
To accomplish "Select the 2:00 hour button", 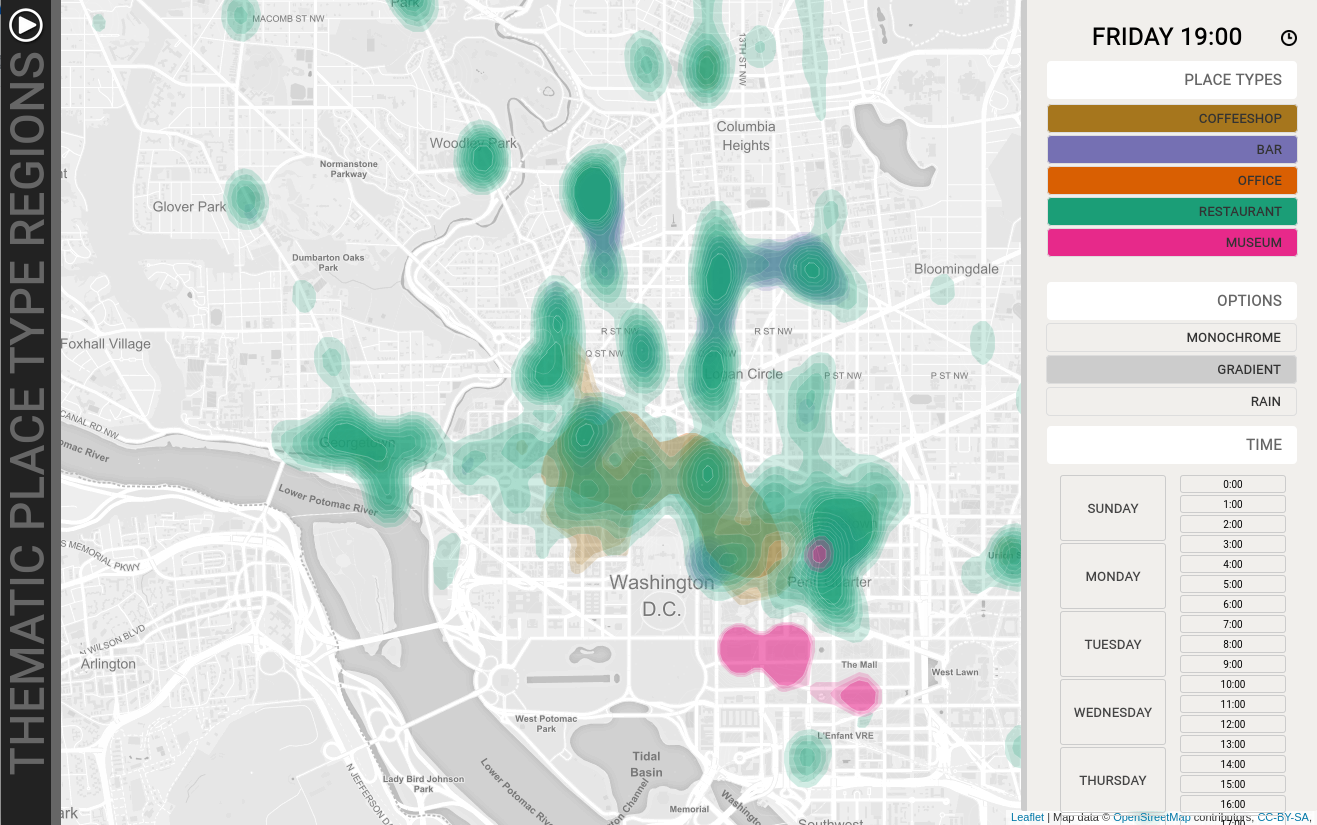I will [x=1233, y=524].
